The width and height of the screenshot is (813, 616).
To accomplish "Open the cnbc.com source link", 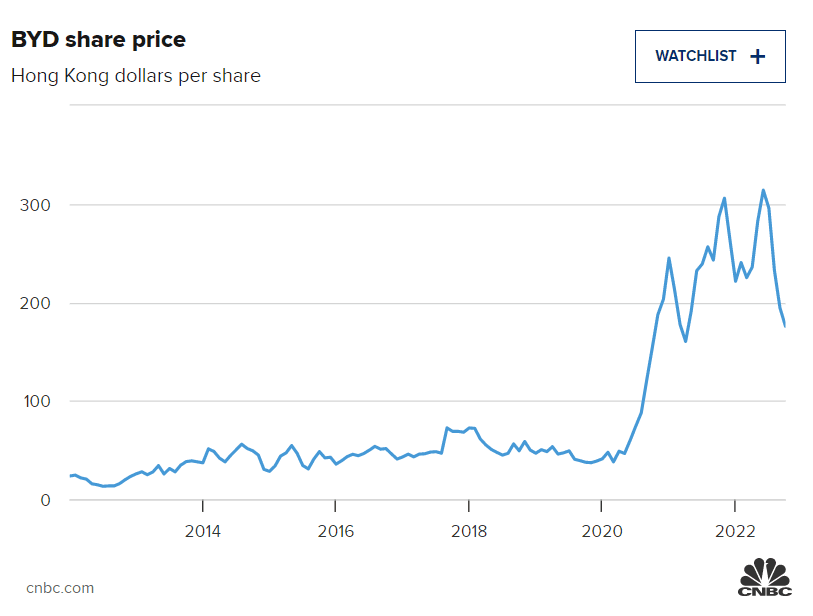I will click(60, 588).
